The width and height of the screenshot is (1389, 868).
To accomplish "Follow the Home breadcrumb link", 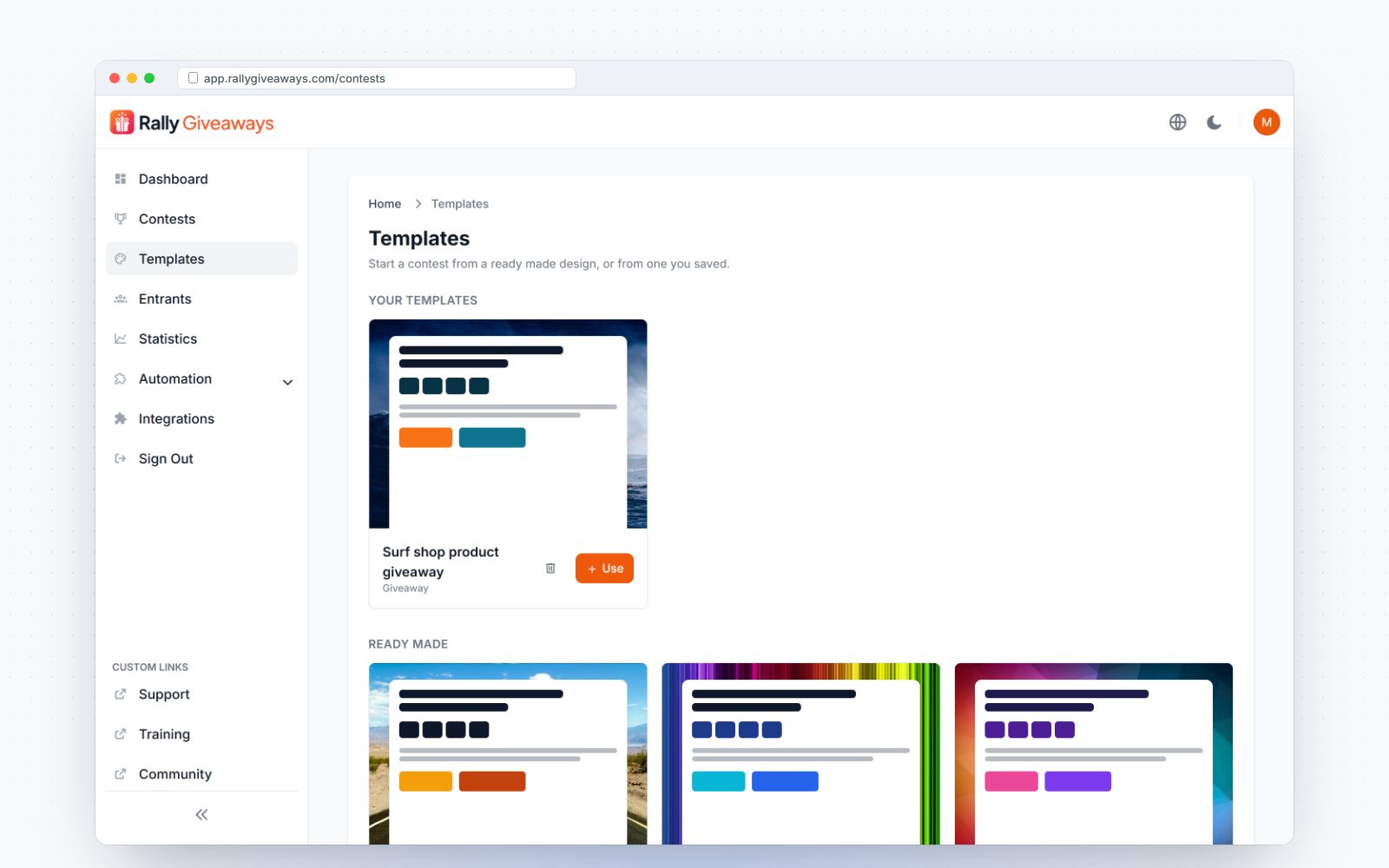I will 385,204.
